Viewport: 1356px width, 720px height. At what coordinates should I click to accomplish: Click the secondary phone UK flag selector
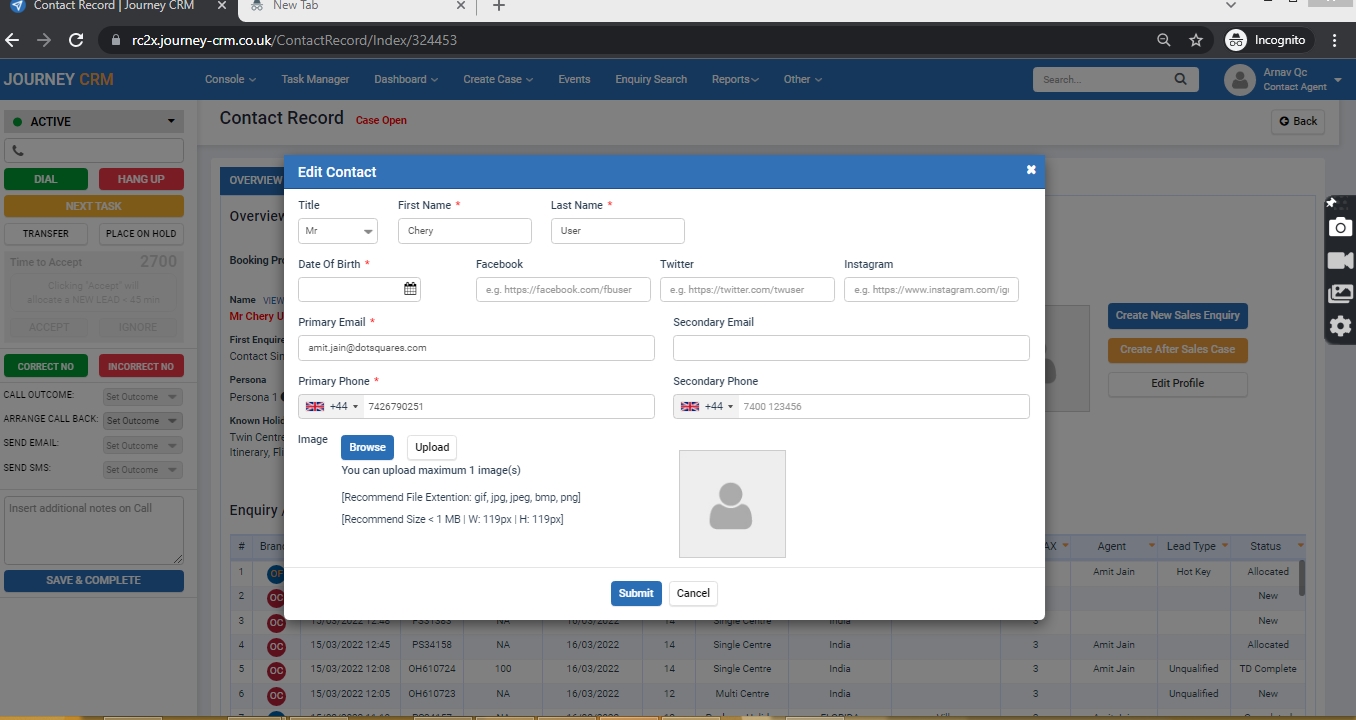pos(707,406)
